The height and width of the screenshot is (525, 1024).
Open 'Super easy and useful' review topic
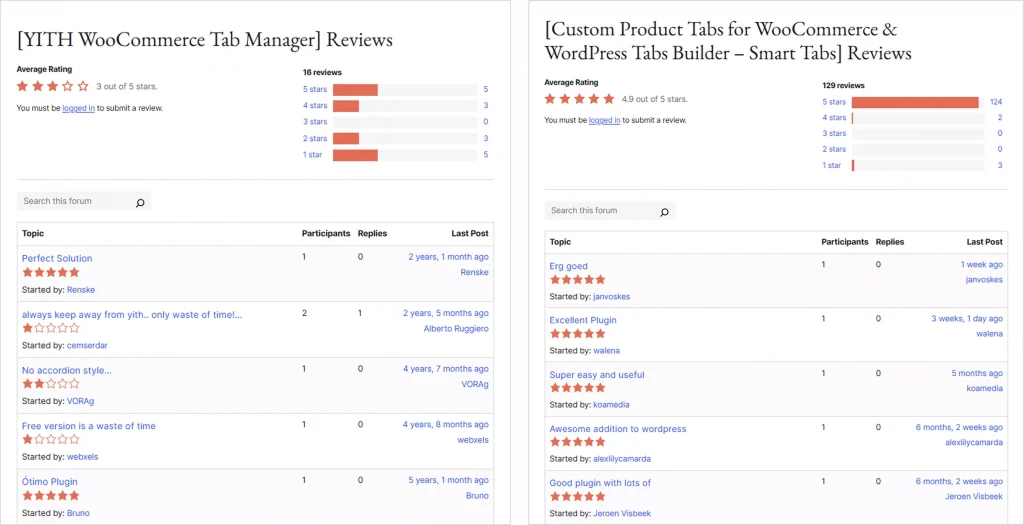tap(597, 375)
